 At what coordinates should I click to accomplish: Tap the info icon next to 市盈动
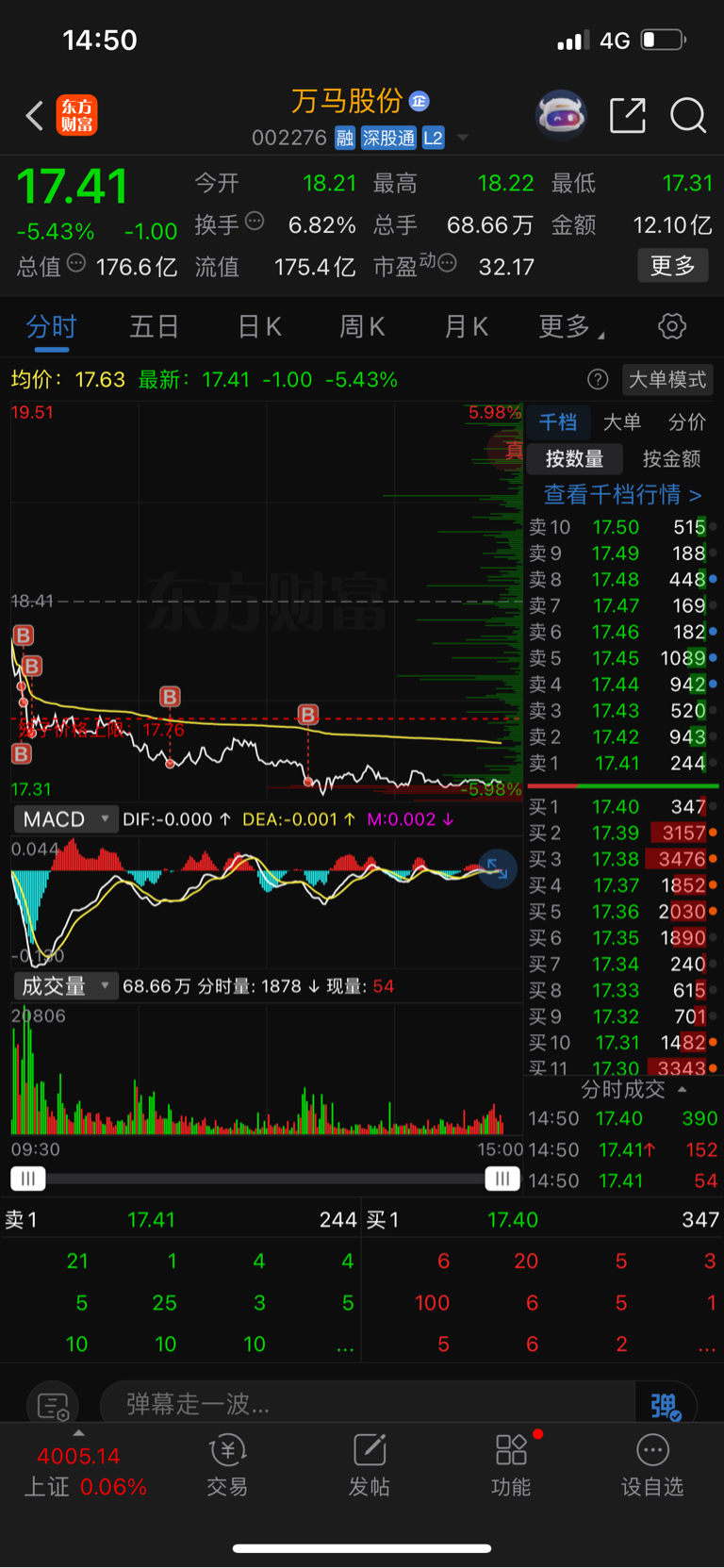click(448, 262)
